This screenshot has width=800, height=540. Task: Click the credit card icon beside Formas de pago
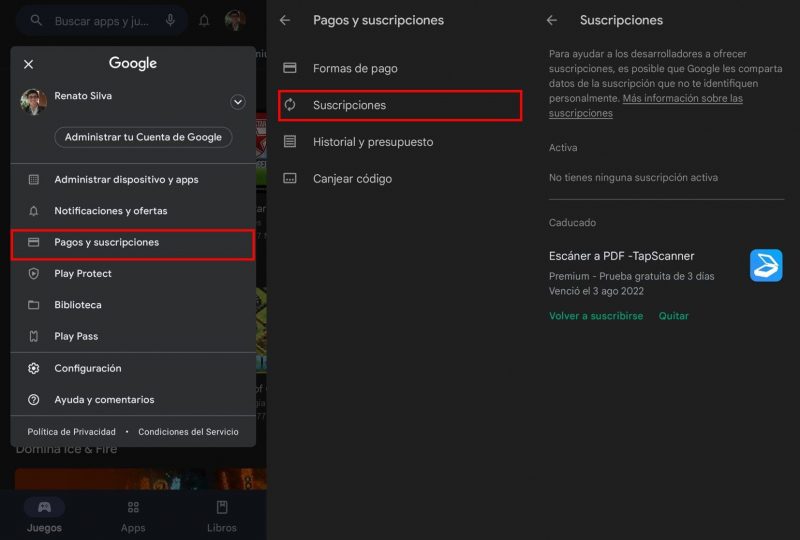tap(290, 68)
